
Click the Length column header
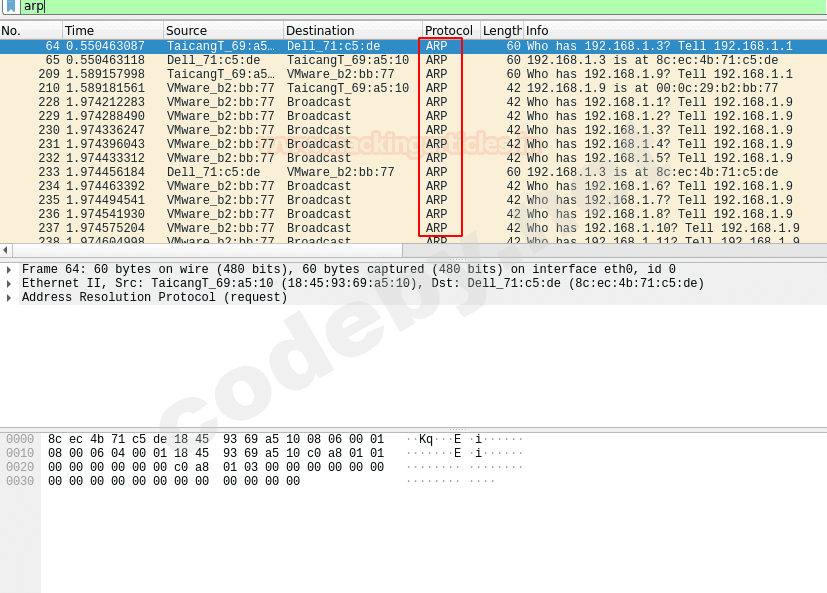(501, 31)
